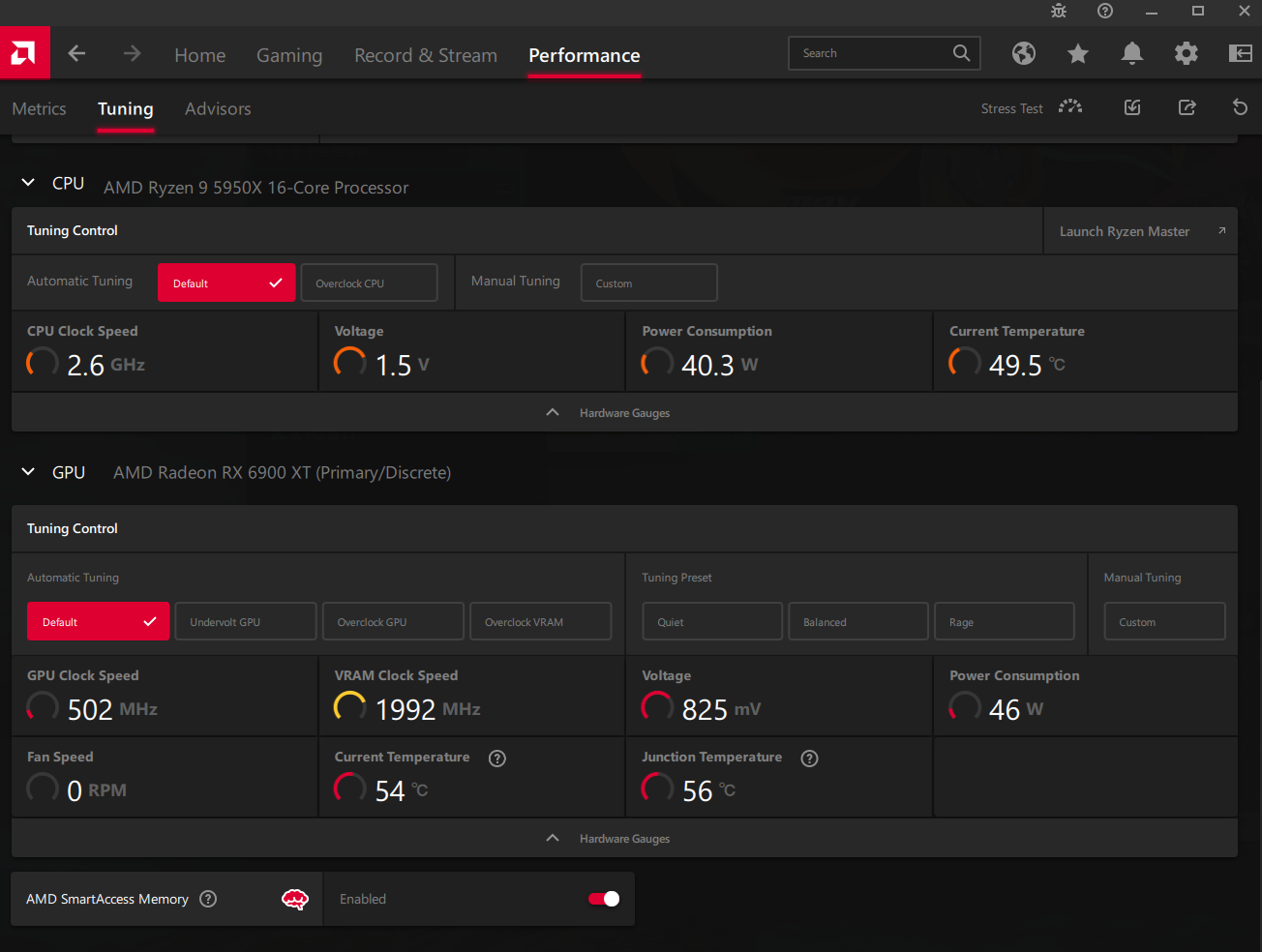Open help for GPU Current Temperature

(497, 759)
